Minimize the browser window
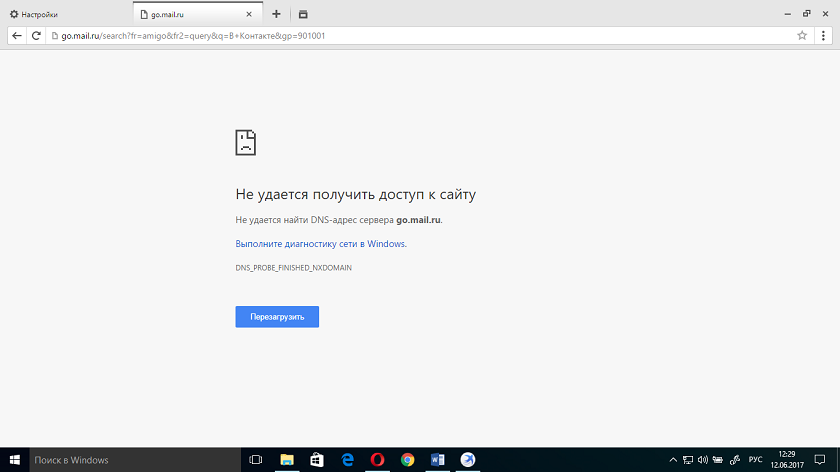 (x=788, y=14)
